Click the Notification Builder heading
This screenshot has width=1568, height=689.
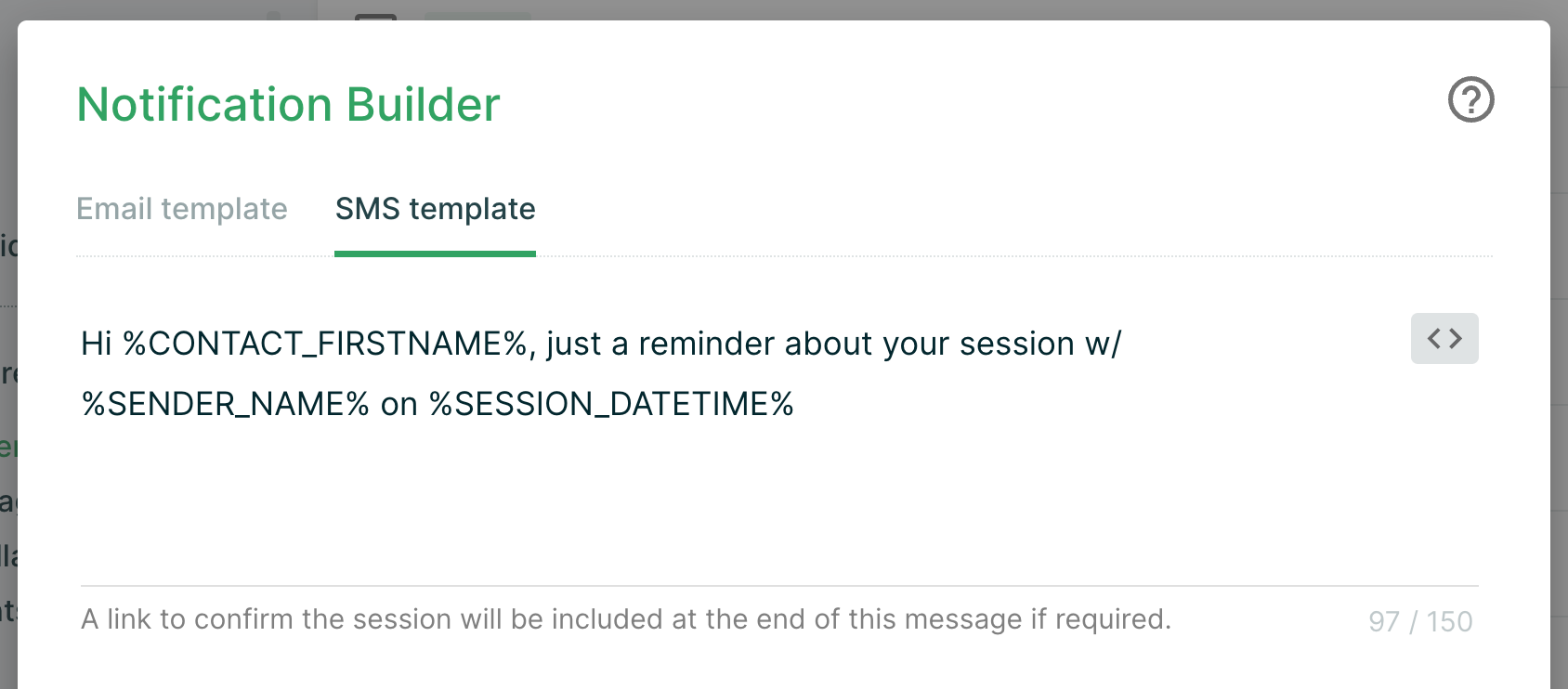pyautogui.click(x=288, y=104)
